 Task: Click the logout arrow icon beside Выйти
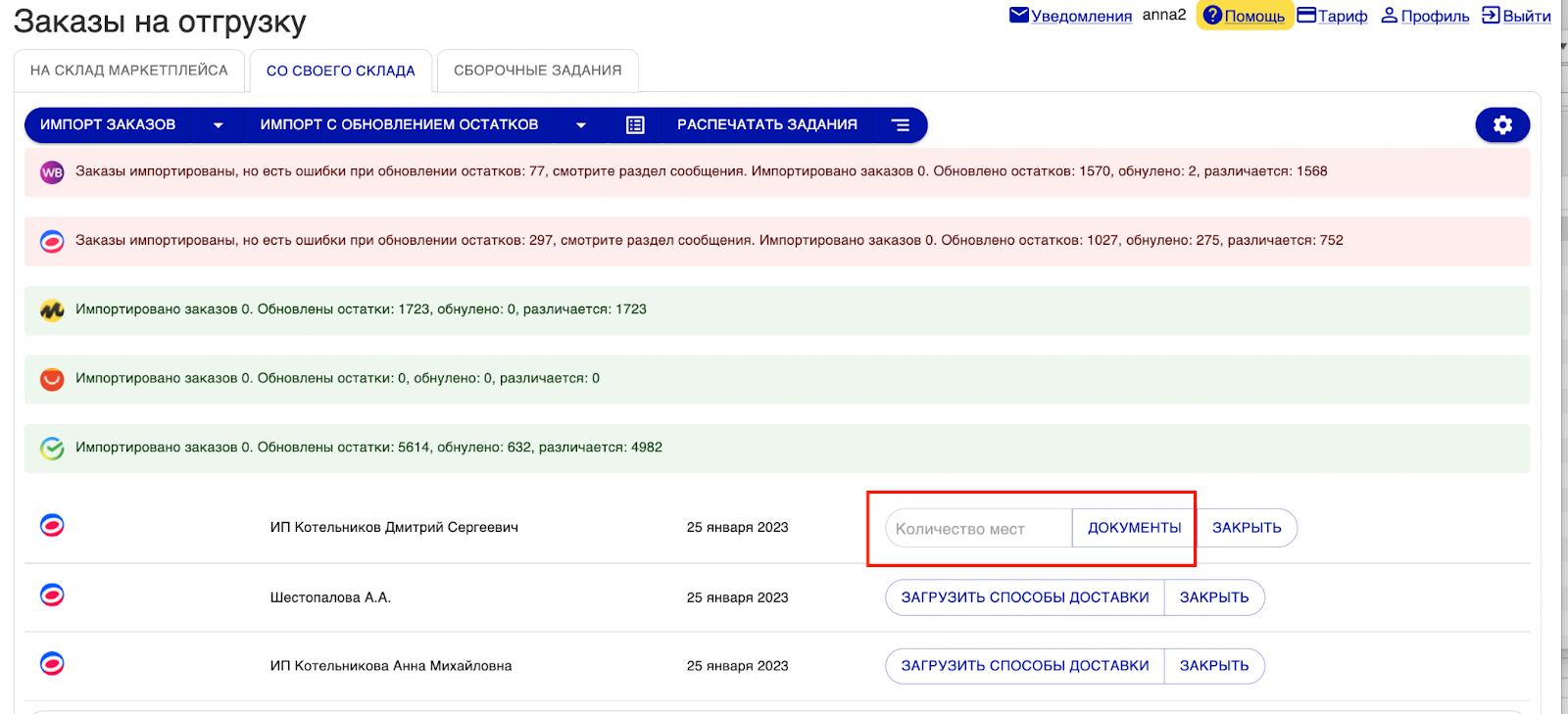(1491, 15)
